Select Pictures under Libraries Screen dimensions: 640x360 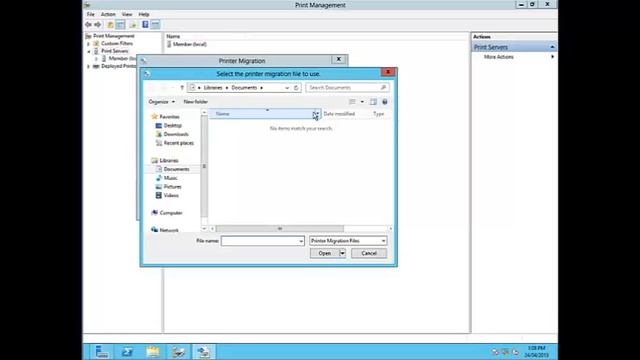tap(172, 187)
